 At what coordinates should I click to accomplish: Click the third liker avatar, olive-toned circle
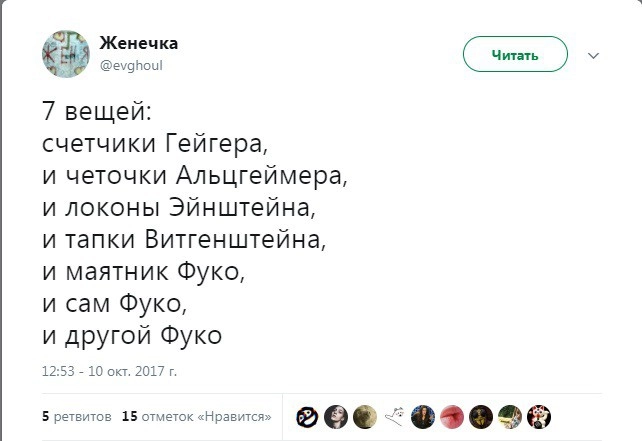click(x=365, y=416)
